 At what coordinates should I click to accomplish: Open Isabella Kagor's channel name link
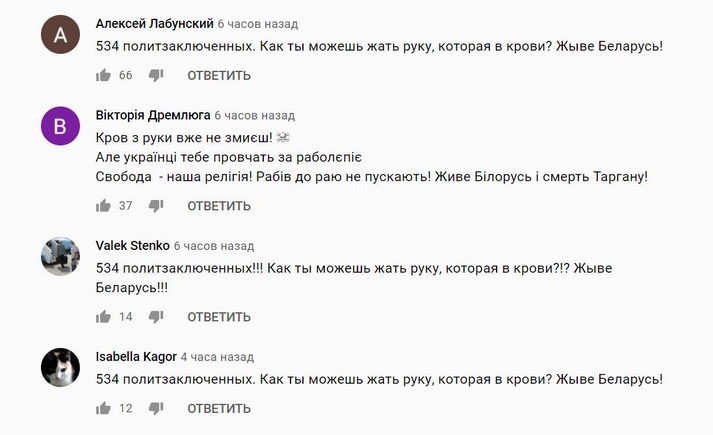pos(136,357)
